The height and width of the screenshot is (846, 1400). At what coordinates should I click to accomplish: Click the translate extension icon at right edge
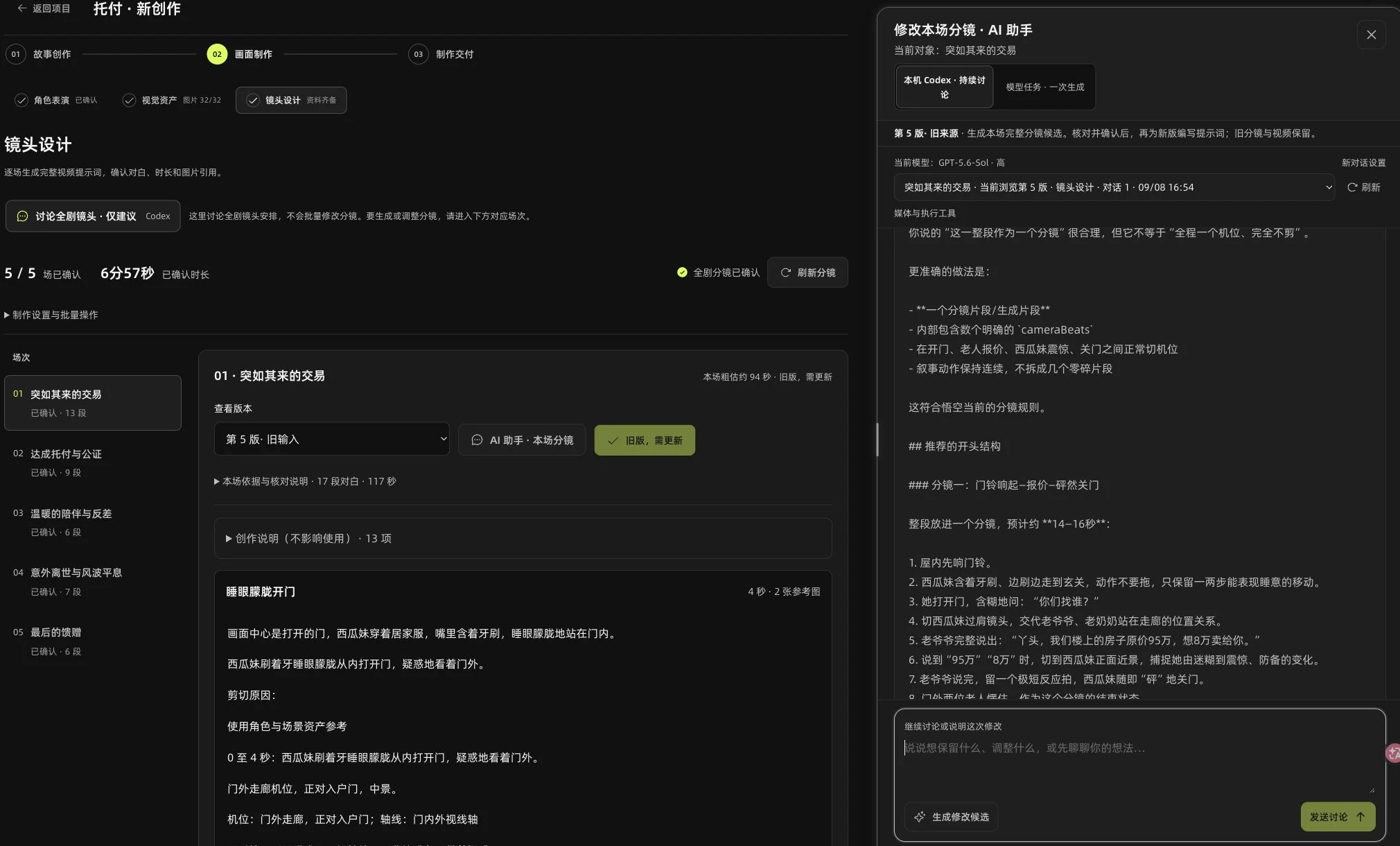pos(1392,753)
